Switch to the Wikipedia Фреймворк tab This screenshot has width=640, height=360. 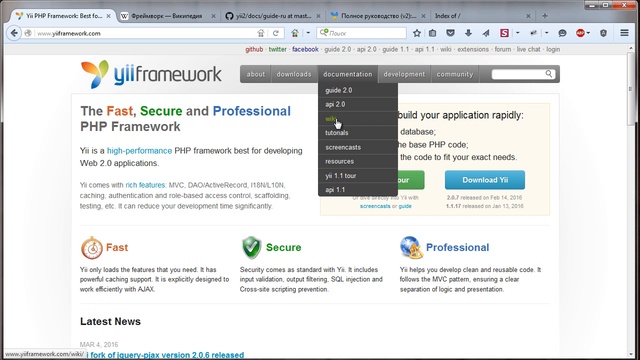tap(167, 16)
